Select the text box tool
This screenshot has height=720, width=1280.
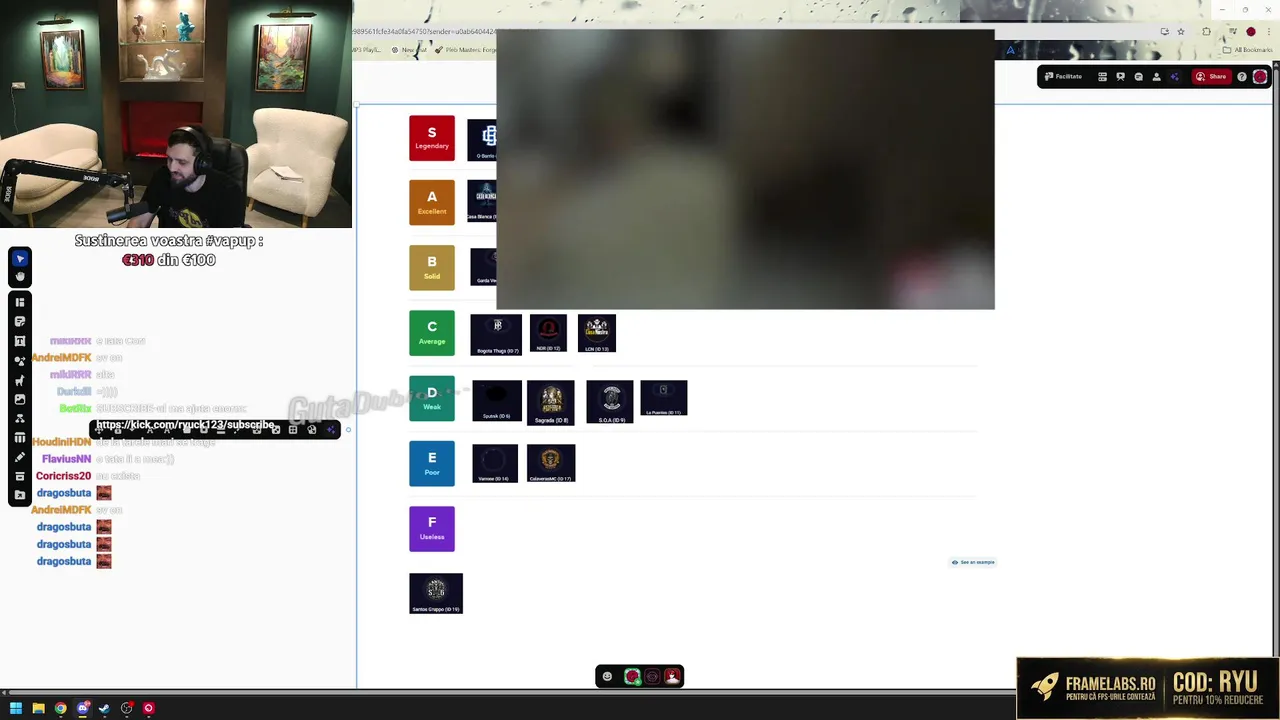20,341
